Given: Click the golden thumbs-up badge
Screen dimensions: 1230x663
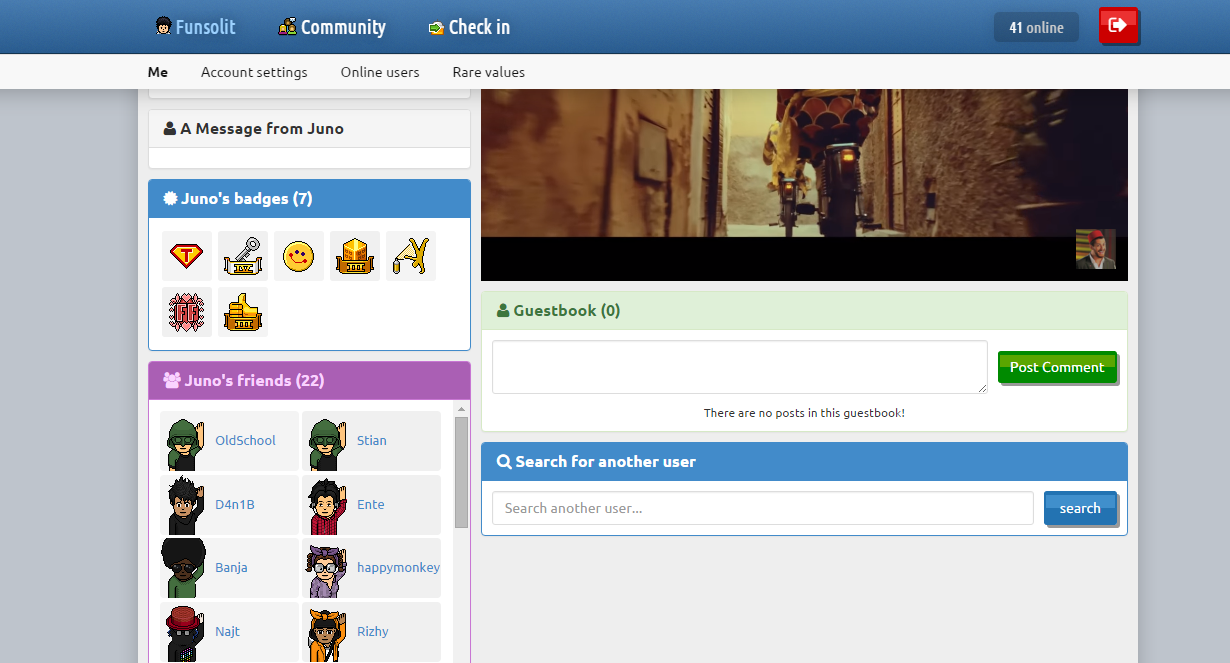Looking at the screenshot, I should pyautogui.click(x=243, y=312).
